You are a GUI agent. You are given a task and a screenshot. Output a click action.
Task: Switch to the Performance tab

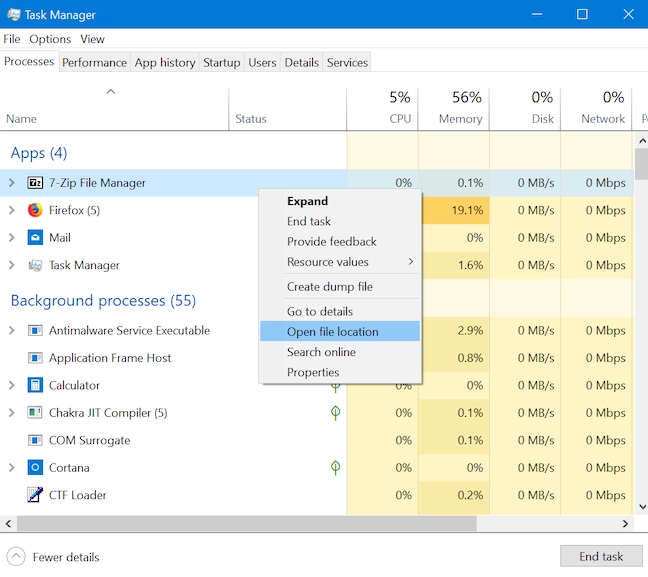coord(95,62)
